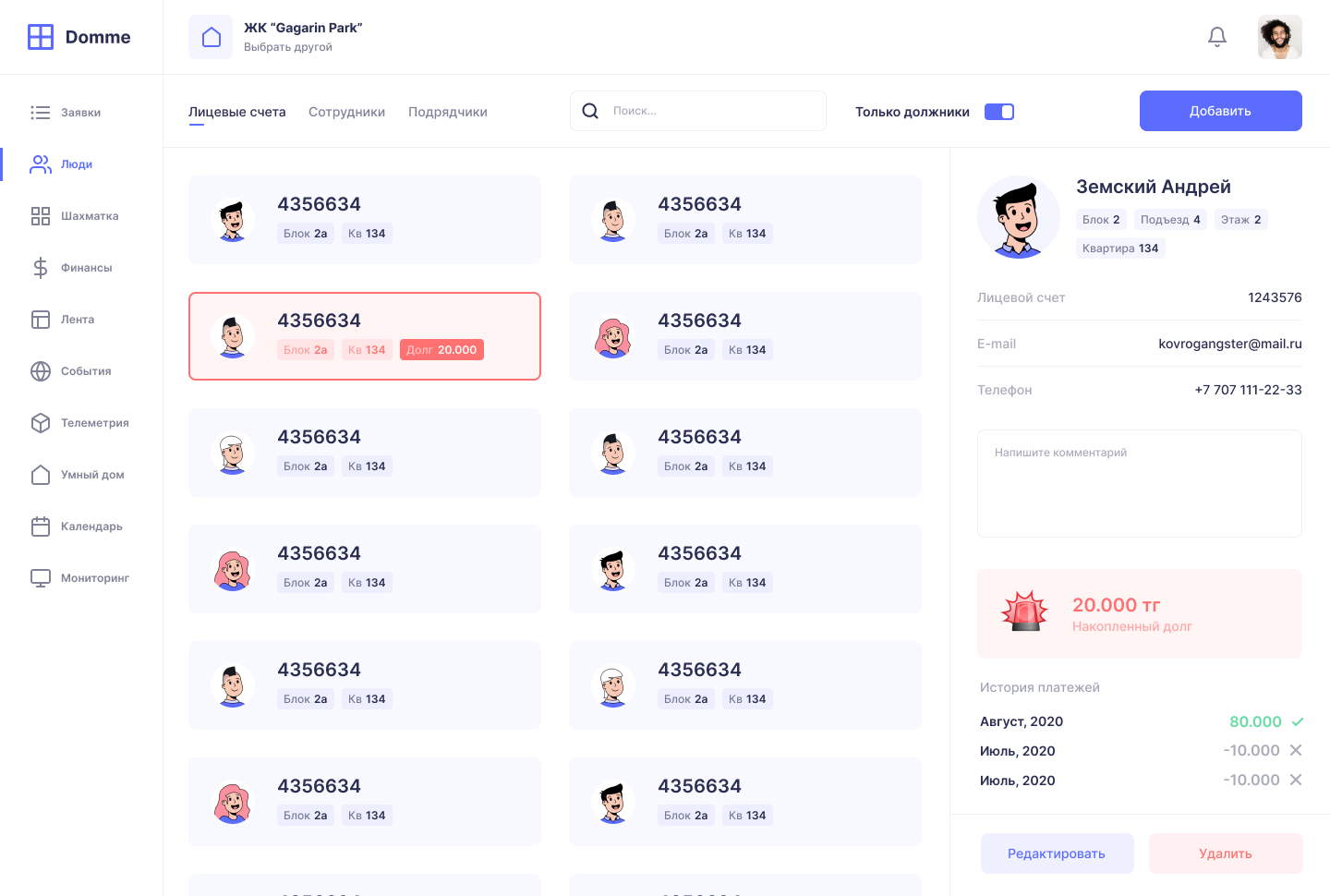This screenshot has height=896, width=1330.
Task: Click the Напишите комментарий text area
Action: 1139,483
